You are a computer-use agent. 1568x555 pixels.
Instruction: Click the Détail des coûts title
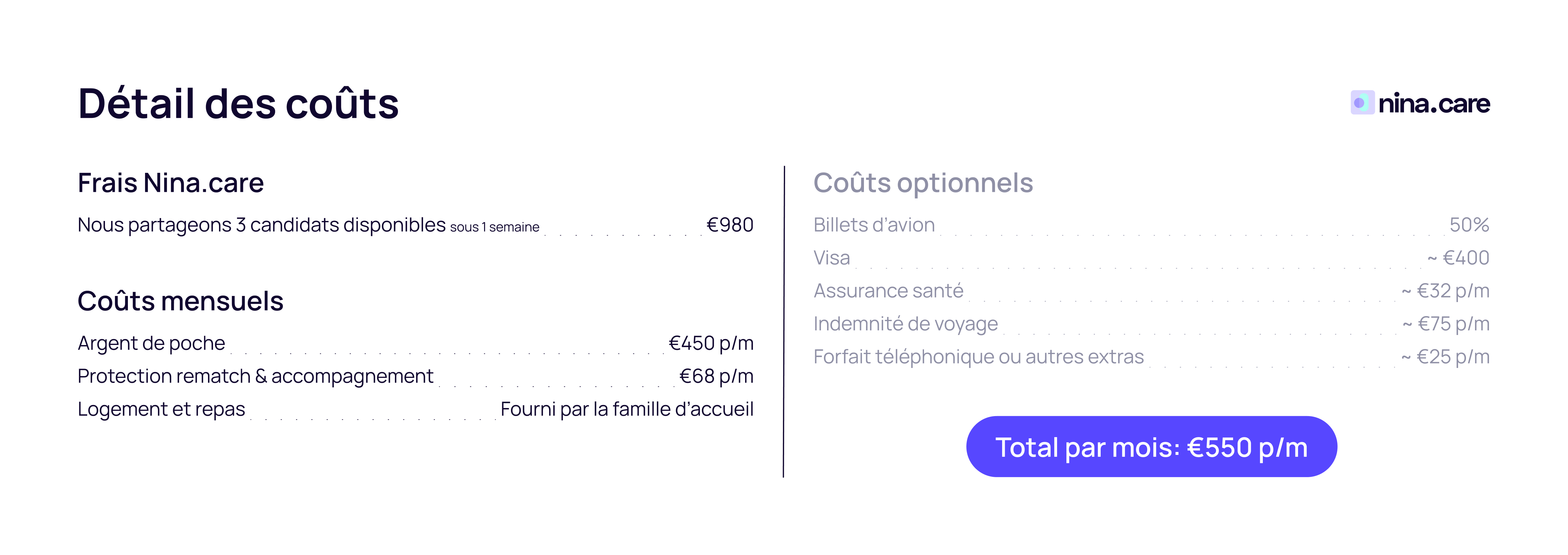click(x=238, y=103)
